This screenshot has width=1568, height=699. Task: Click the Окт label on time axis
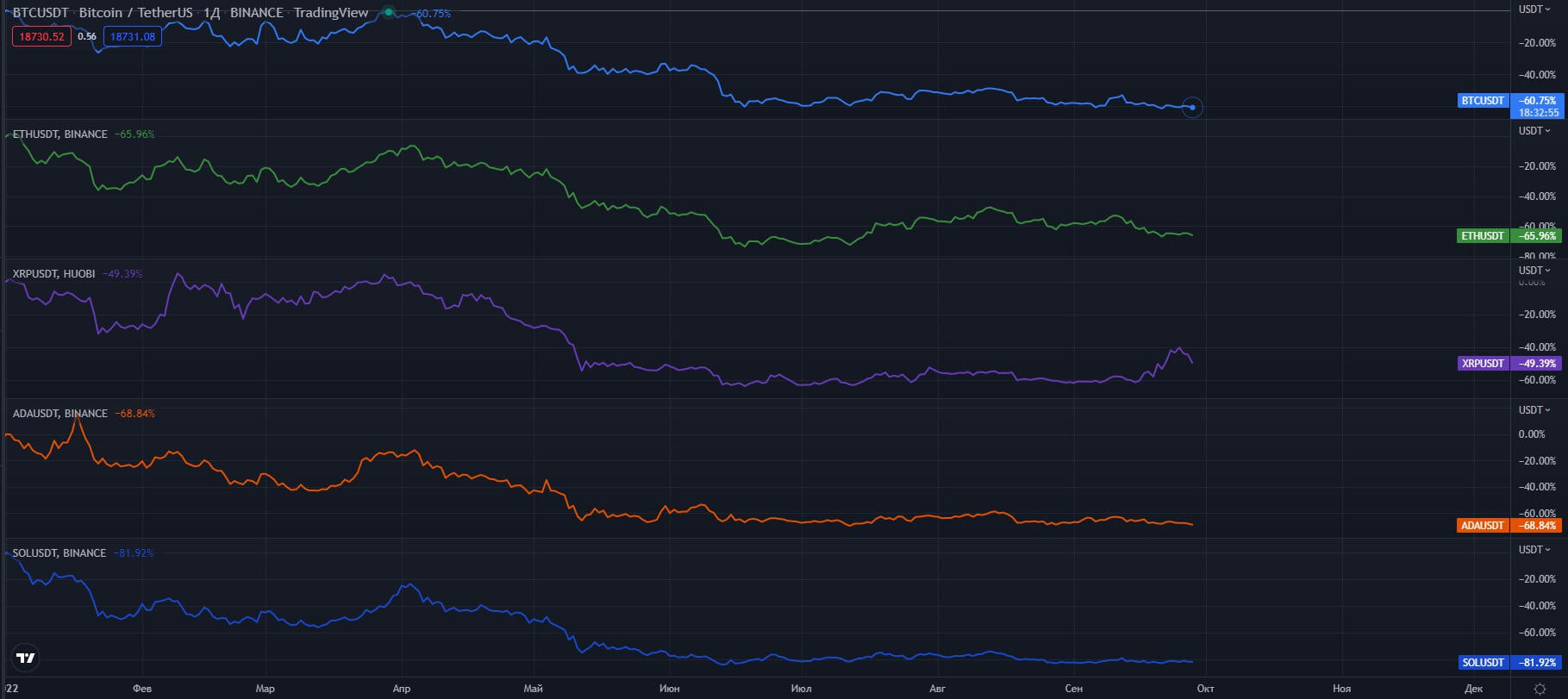1206,689
